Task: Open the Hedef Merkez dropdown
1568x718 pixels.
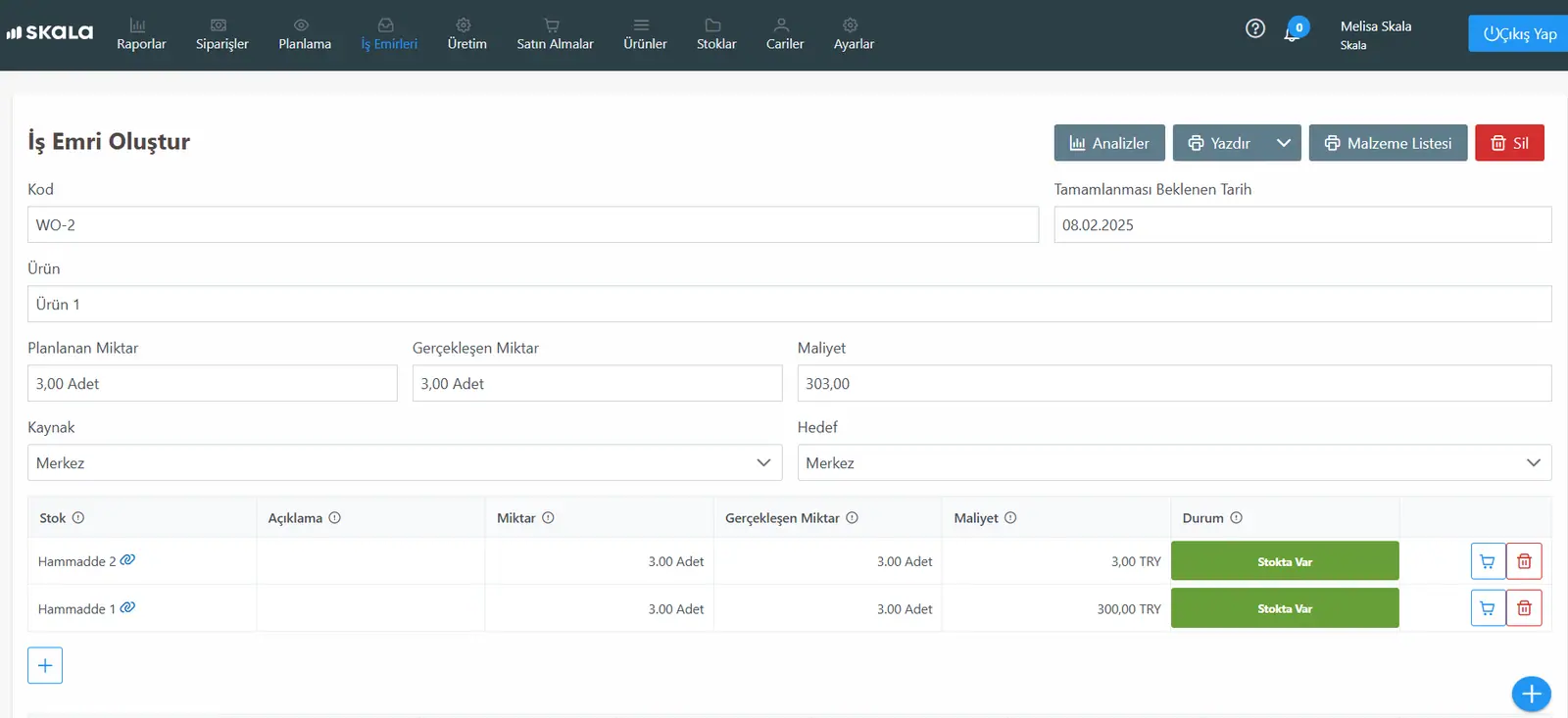Action: point(1174,462)
